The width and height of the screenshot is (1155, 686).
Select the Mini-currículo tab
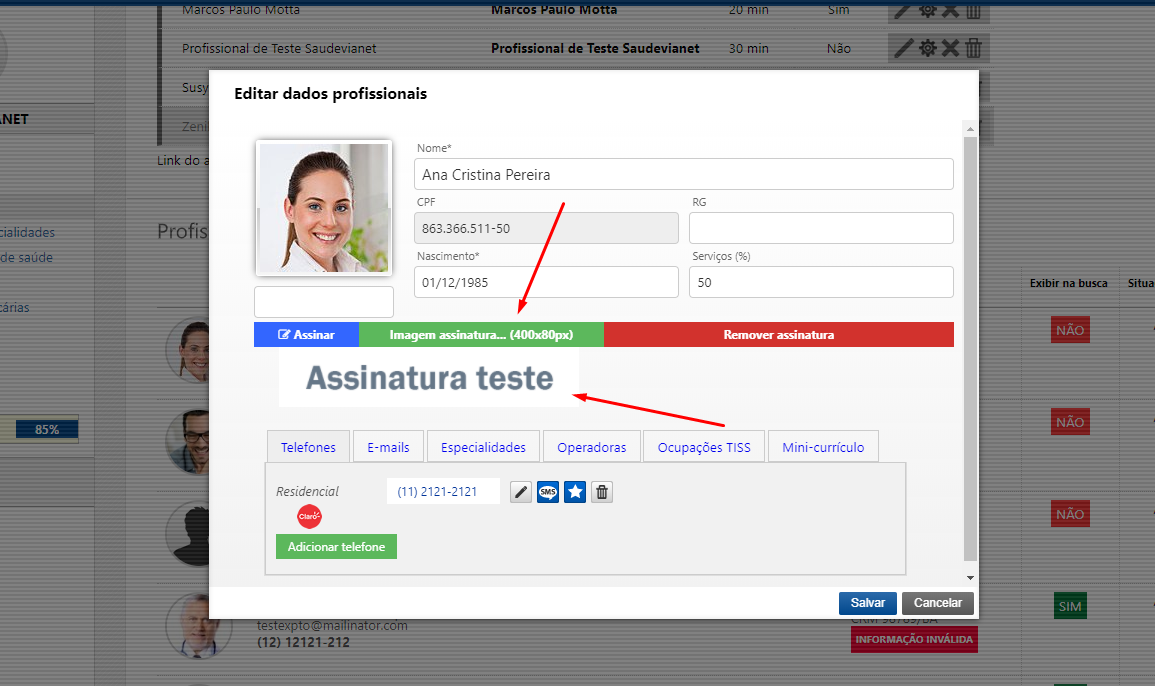coord(823,446)
